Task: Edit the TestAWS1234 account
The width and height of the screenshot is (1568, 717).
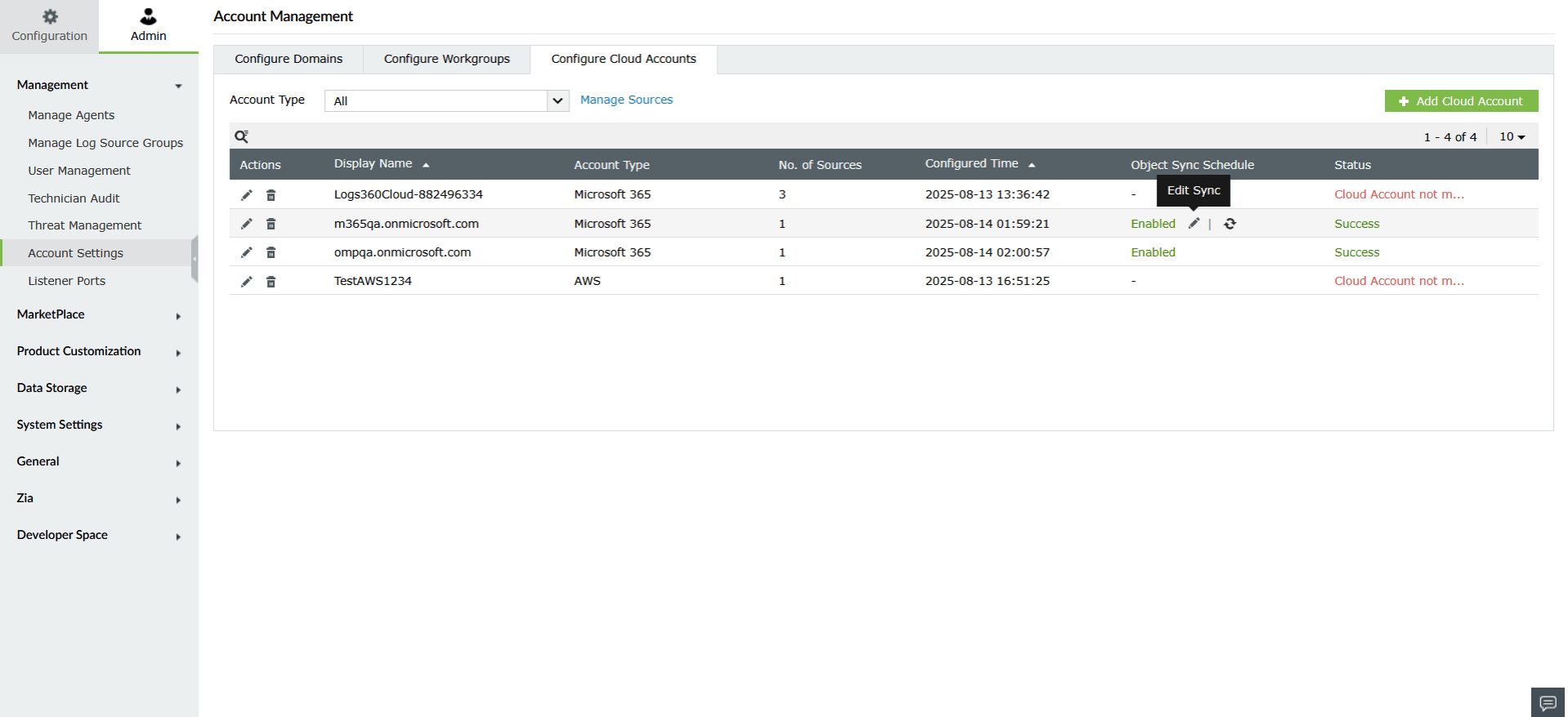Action: [246, 282]
